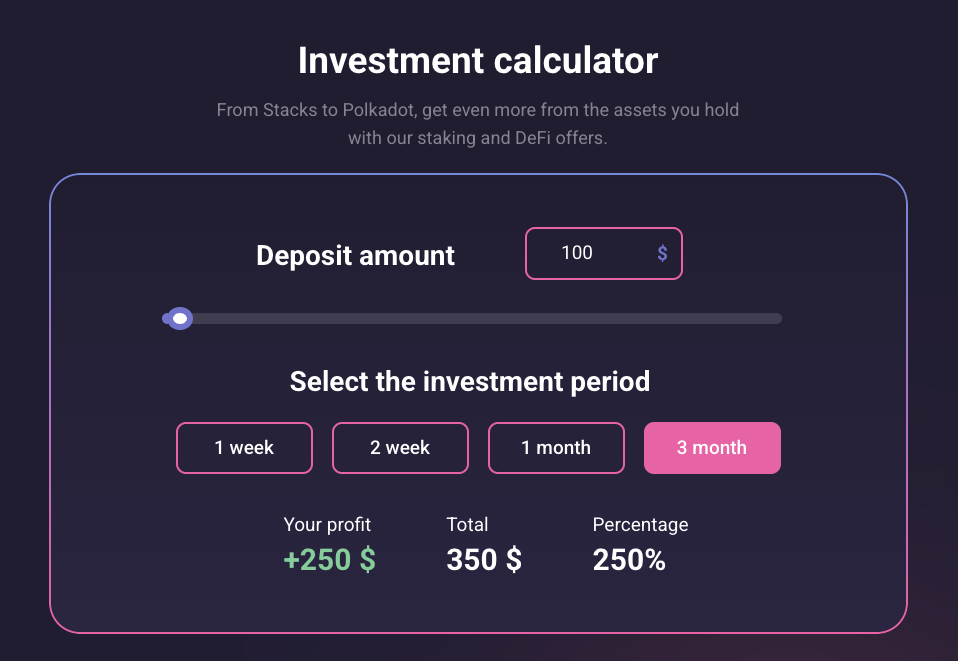Click the dollar sign icon in deposit field

[x=662, y=254]
